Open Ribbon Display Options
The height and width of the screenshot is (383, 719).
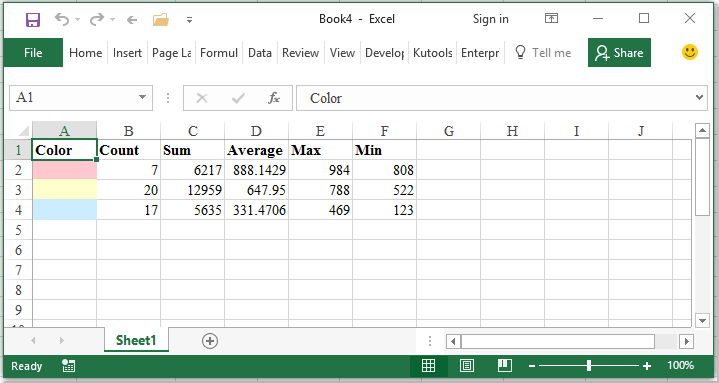coord(551,18)
